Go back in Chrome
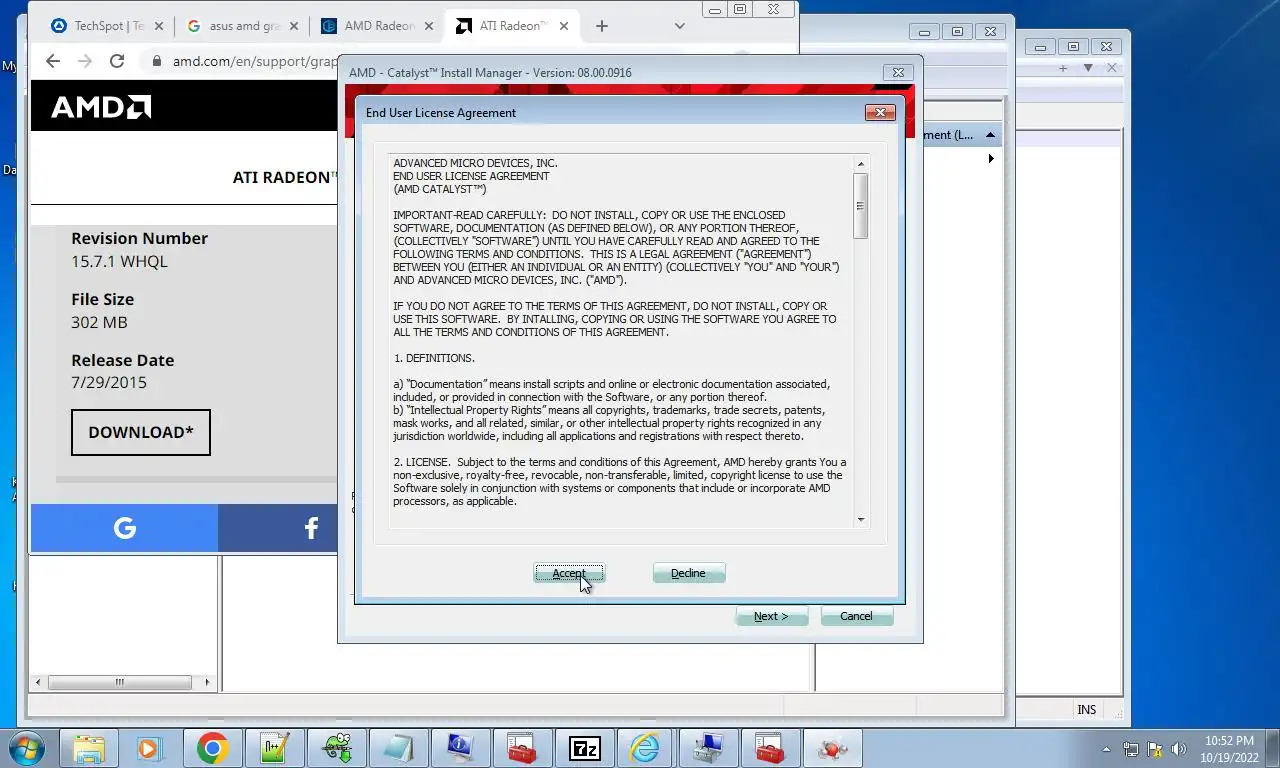 click(53, 61)
